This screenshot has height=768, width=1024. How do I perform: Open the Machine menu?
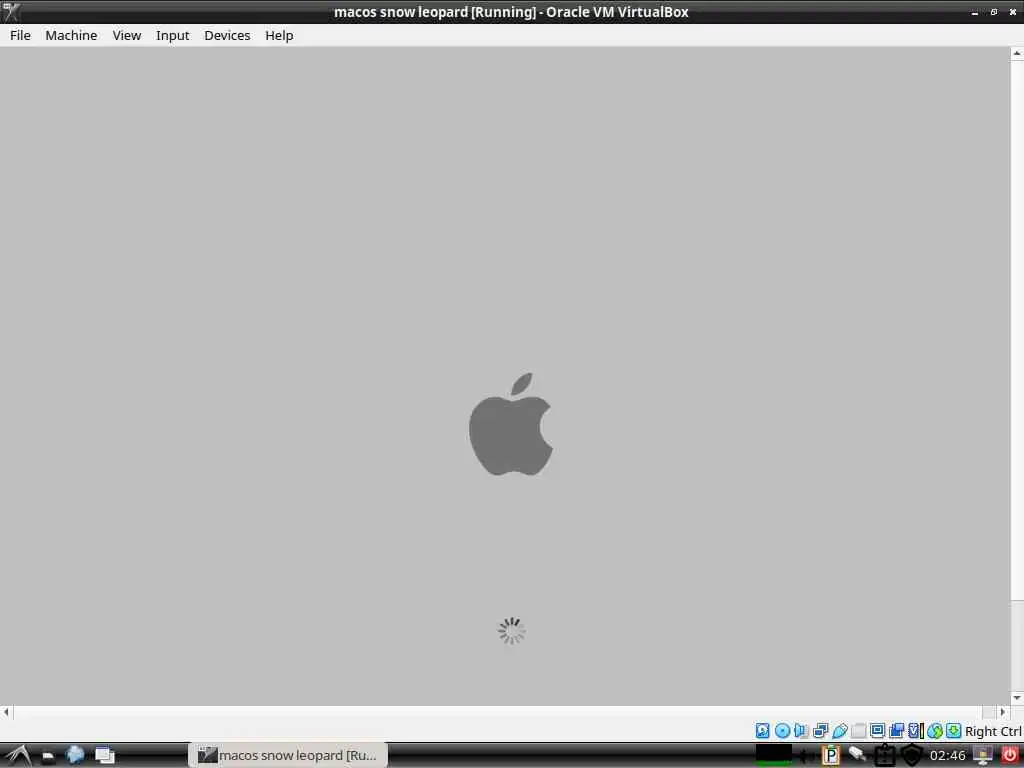[x=71, y=35]
